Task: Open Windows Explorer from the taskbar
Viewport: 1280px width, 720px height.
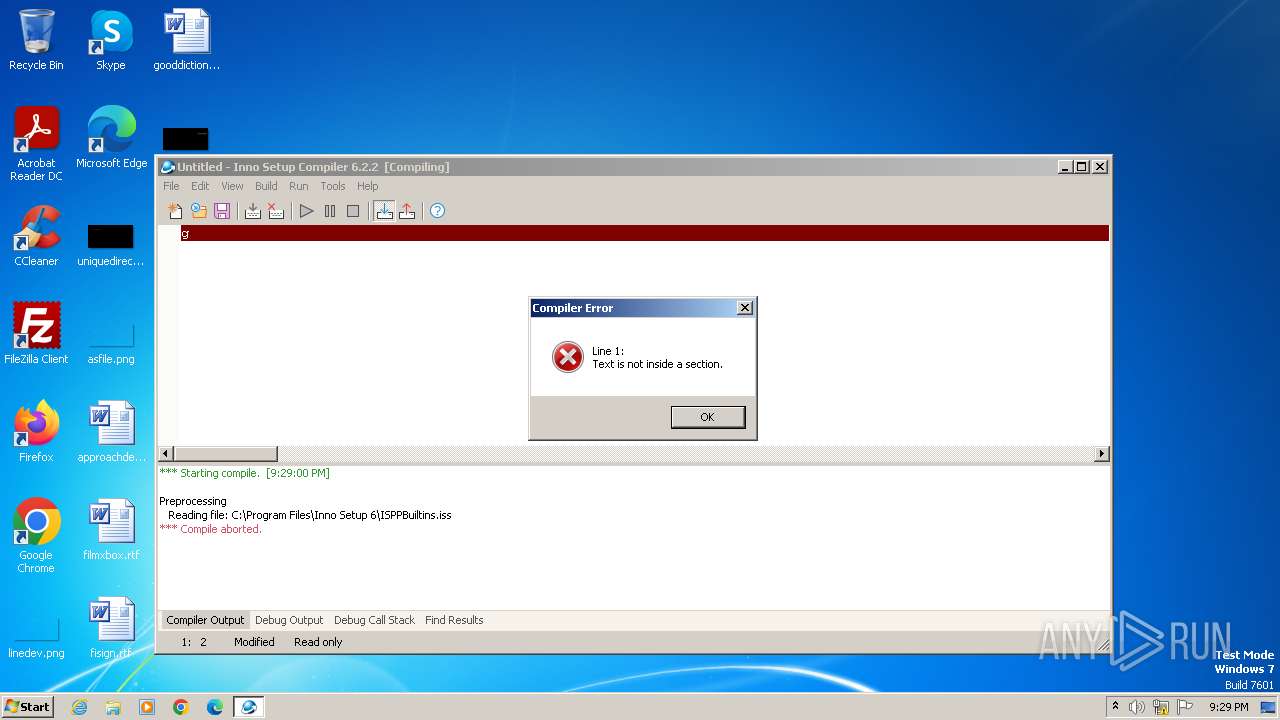Action: [113, 707]
